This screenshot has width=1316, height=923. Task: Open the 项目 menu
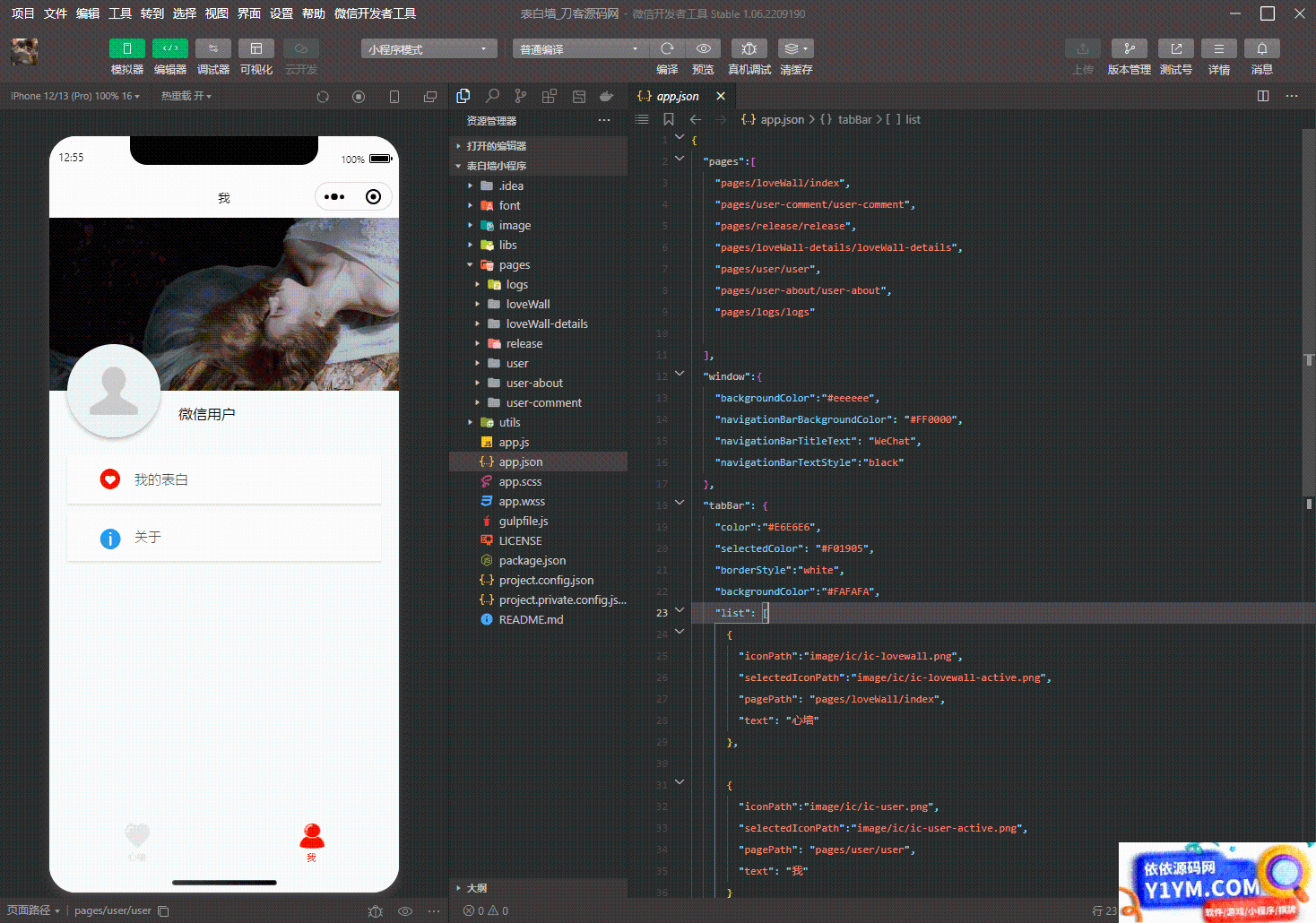[x=22, y=13]
